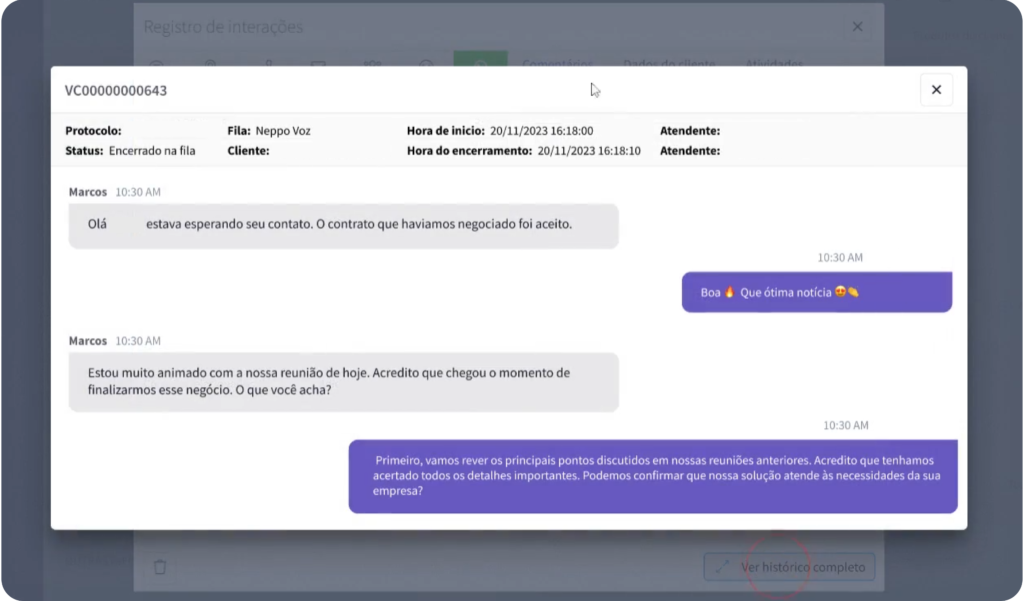Open the Dados do cliente tab

[x=669, y=63]
